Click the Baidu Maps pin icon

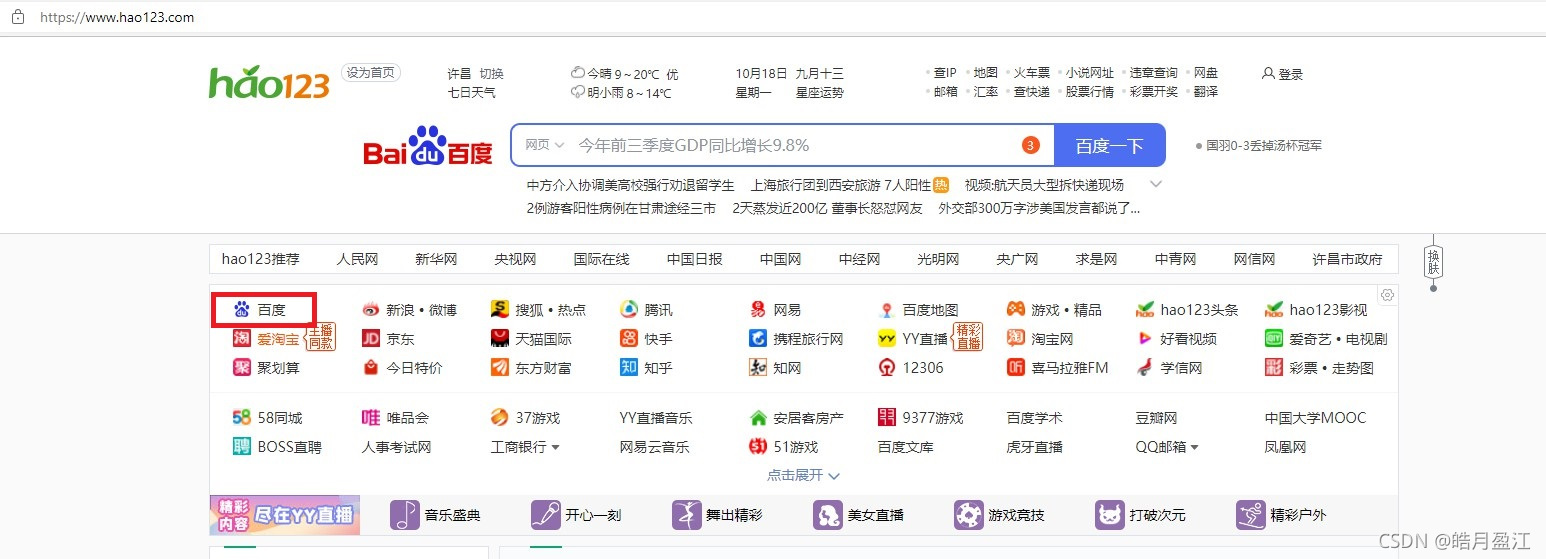[886, 310]
